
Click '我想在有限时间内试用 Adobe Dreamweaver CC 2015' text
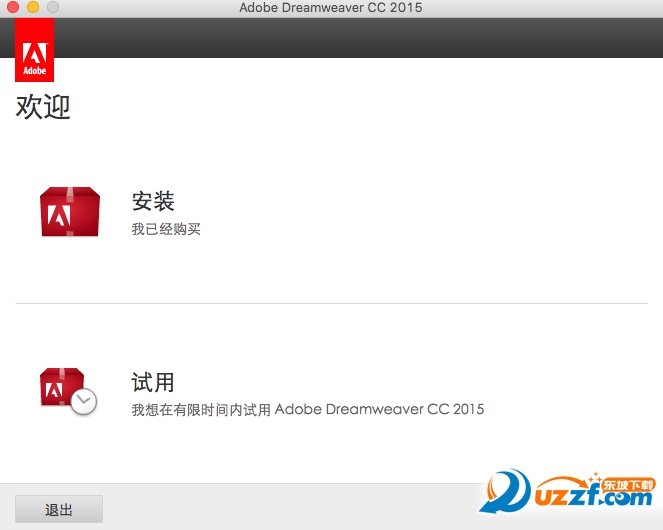click(307, 409)
